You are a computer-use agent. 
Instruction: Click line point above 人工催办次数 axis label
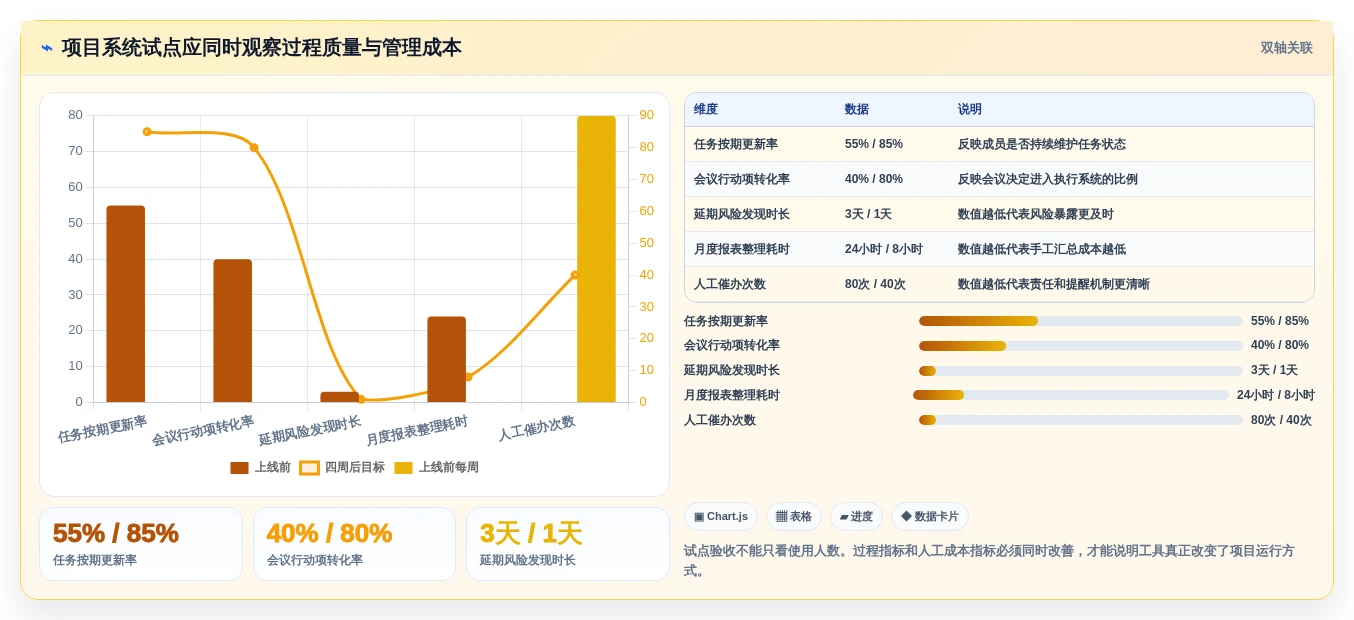(x=575, y=275)
